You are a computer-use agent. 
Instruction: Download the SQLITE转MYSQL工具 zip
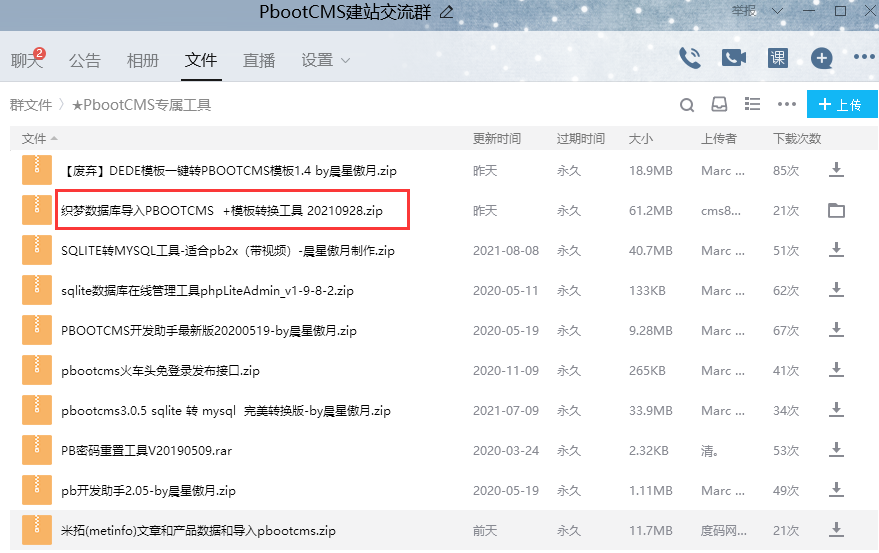tap(836, 250)
